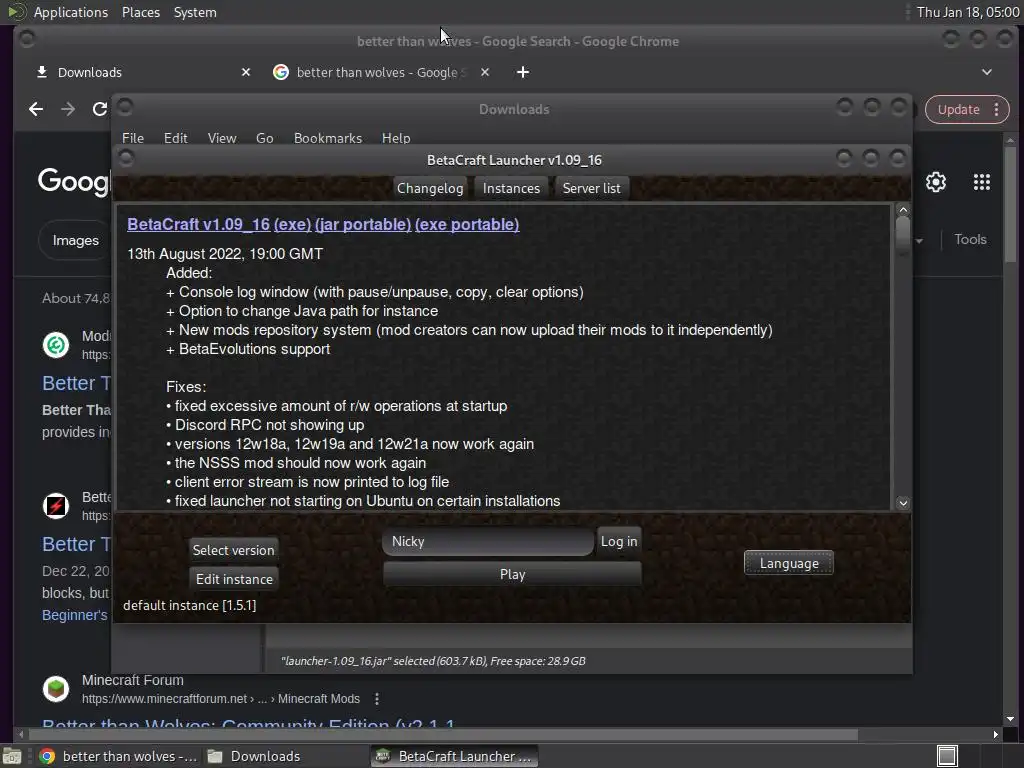Open Tools in Google search
Image resolution: width=1024 pixels, height=768 pixels.
coord(970,239)
